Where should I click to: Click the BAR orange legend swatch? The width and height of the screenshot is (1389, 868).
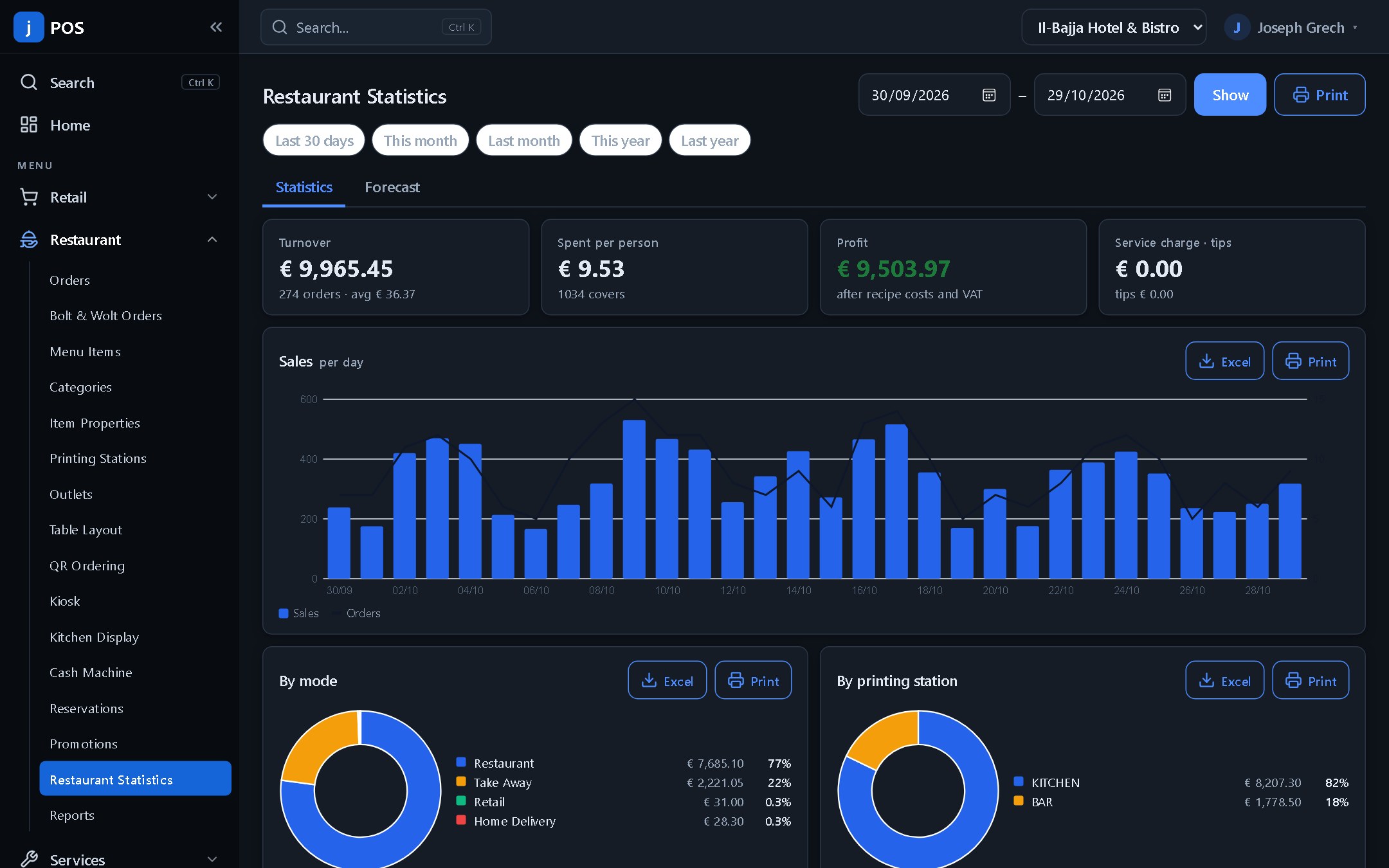pyautogui.click(x=1019, y=800)
